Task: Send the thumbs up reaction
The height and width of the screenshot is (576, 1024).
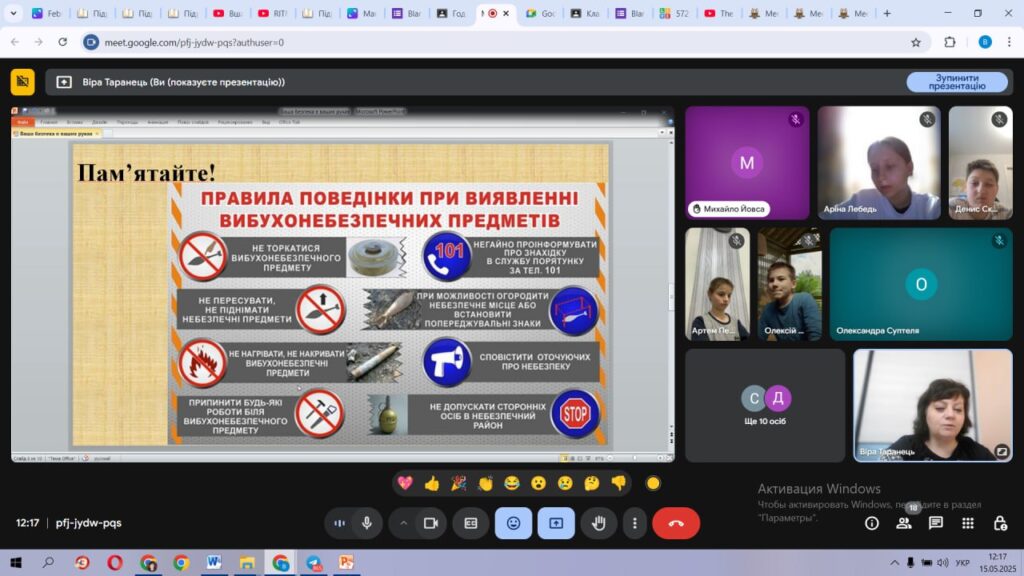Action: point(432,483)
